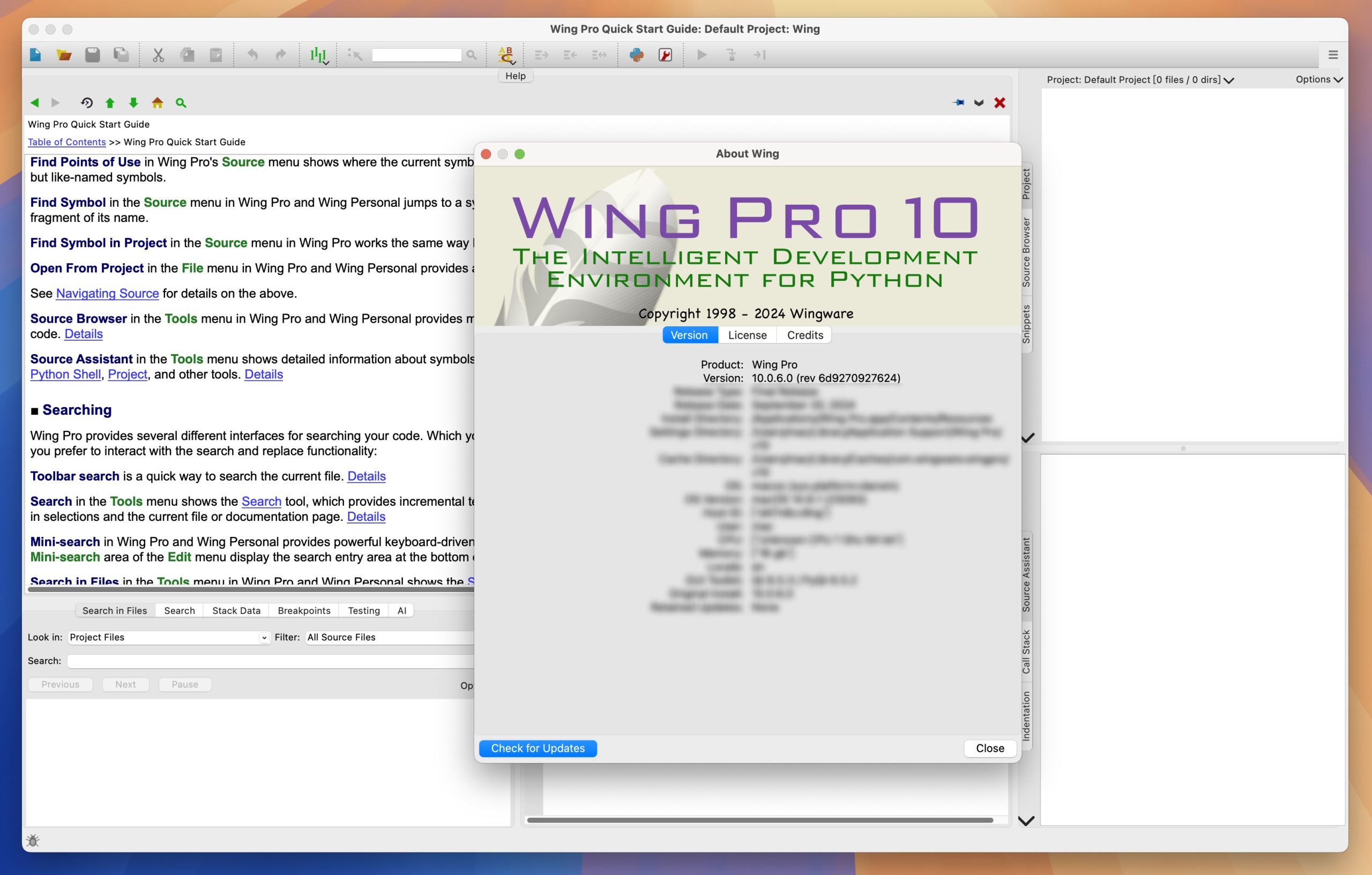This screenshot has width=1372, height=875.
Task: Click the chevron below the Snippets tab
Action: click(x=1027, y=437)
